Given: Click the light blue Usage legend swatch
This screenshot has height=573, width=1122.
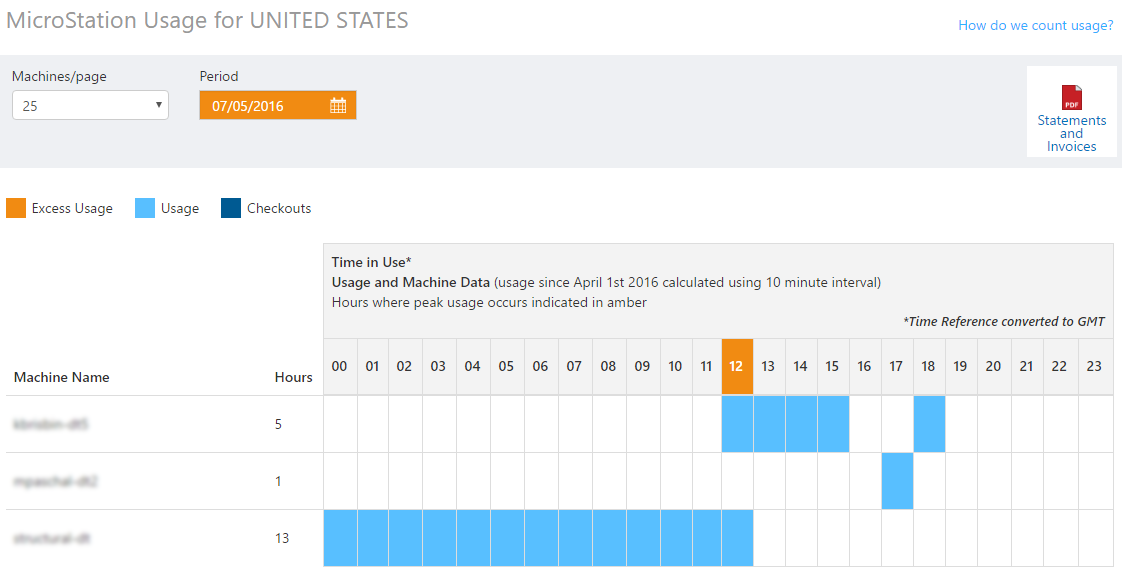Looking at the screenshot, I should click(145, 208).
